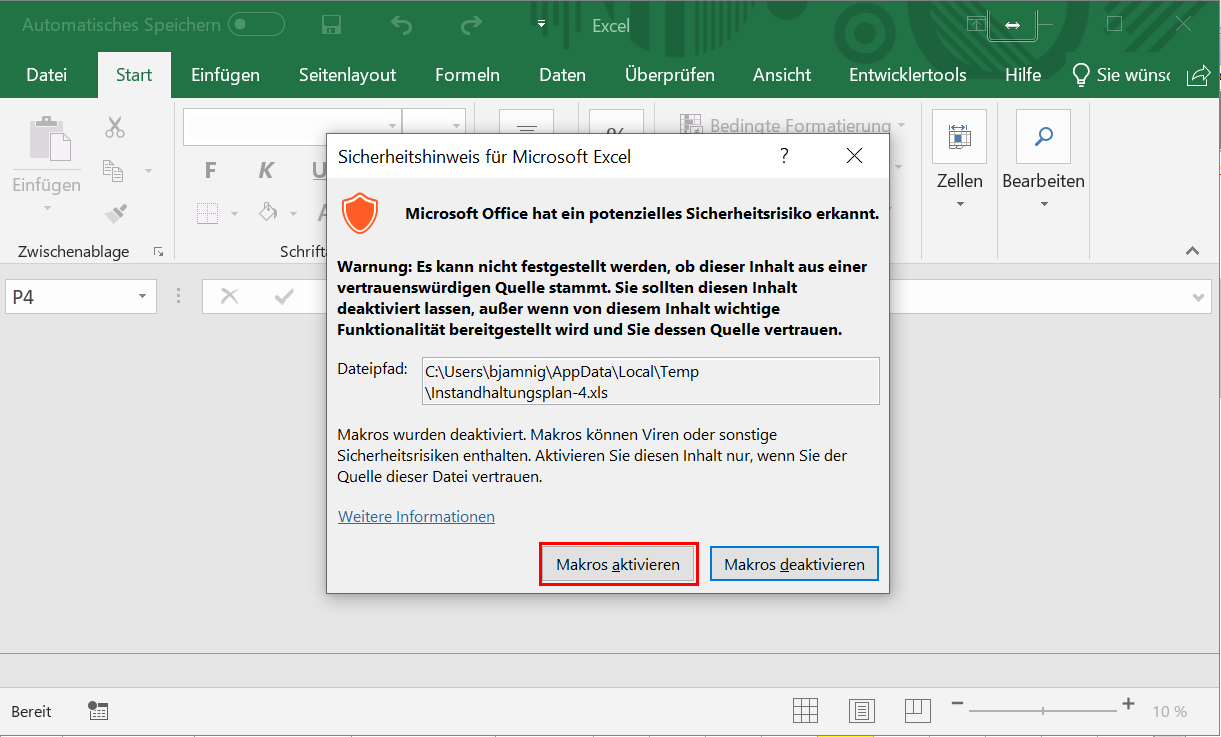The height and width of the screenshot is (737, 1221).
Task: Toggle bold (F) formatting
Action: tap(210, 171)
